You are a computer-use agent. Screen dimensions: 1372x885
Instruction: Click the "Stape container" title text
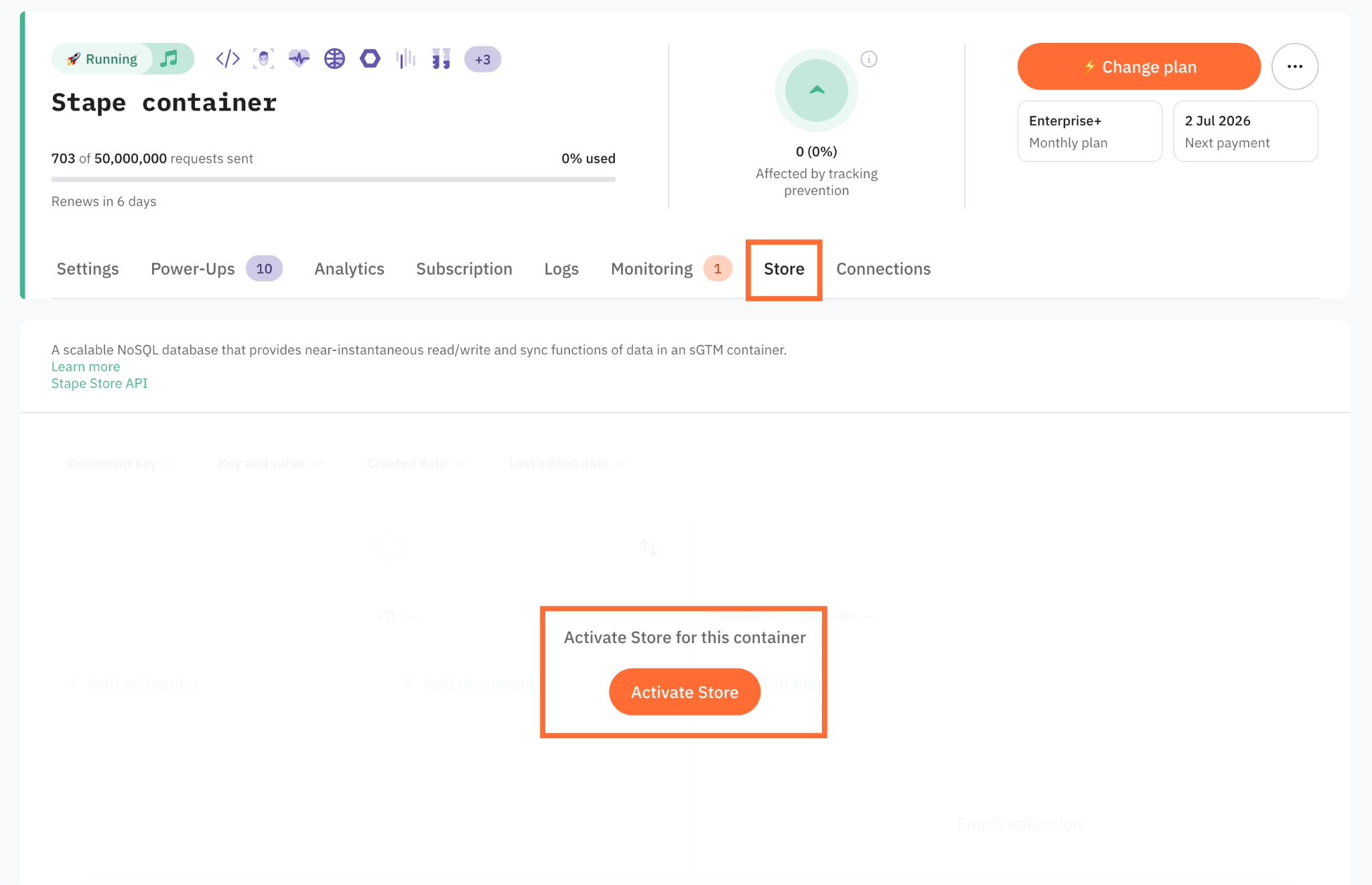click(164, 103)
